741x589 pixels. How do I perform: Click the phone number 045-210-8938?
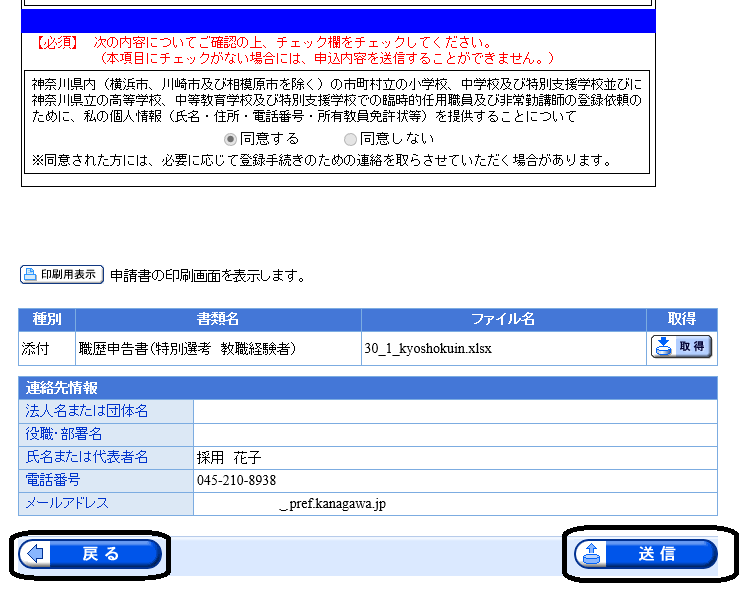(236, 481)
